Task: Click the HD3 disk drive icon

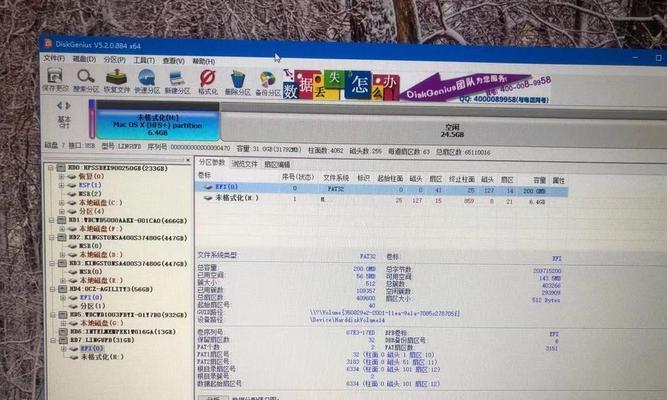Action: click(63, 263)
